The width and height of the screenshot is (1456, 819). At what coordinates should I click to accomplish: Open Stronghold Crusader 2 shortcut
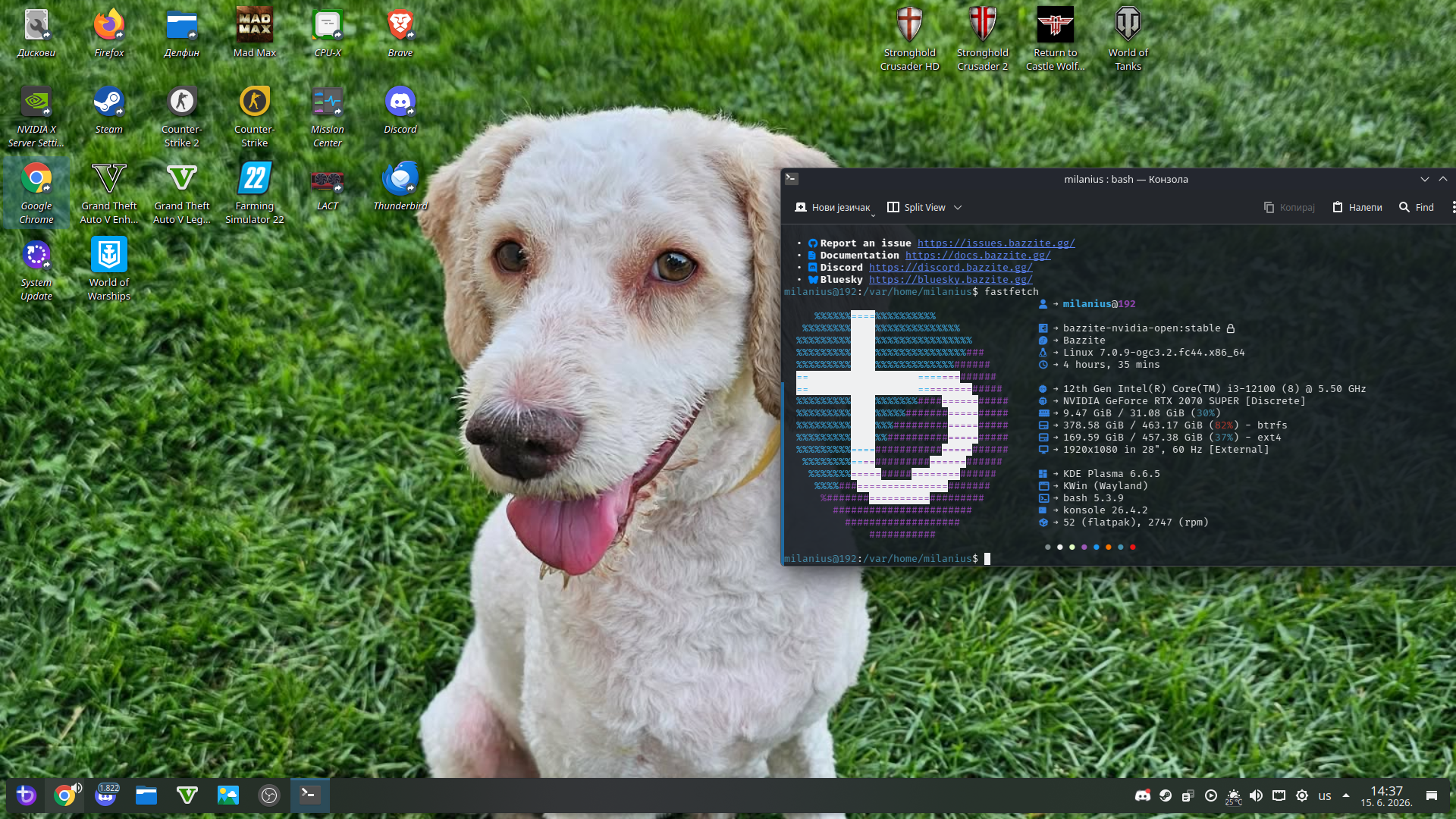[x=983, y=39]
